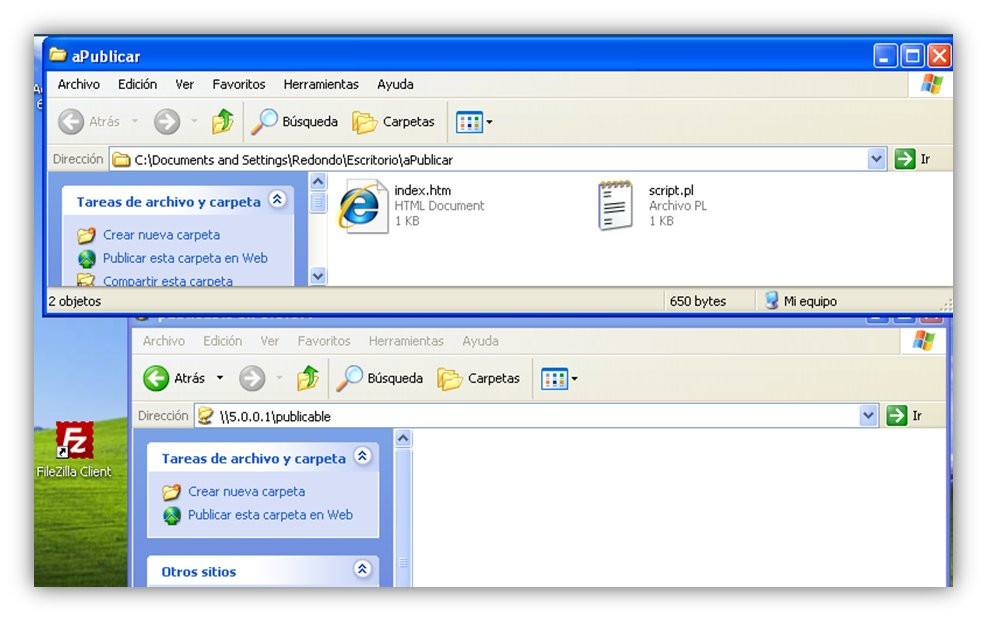The height and width of the screenshot is (621, 987).
Task: Click the forward arrow in publicable window
Action: point(252,378)
